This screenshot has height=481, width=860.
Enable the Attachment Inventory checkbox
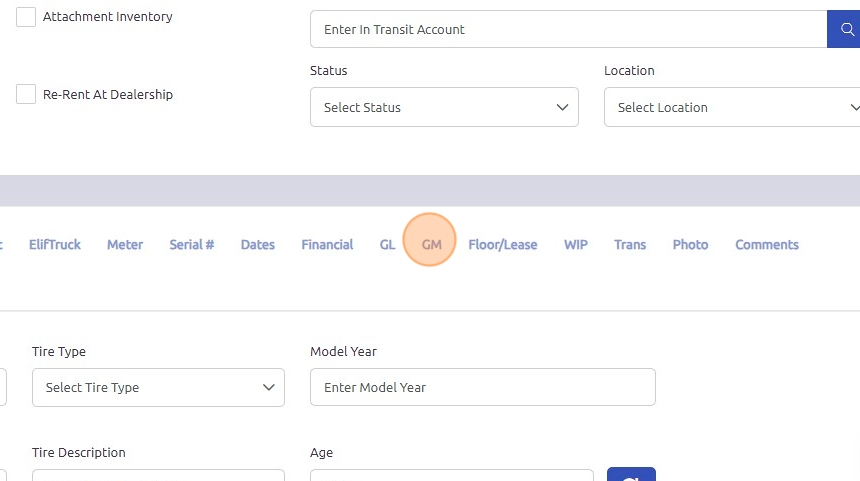click(x=26, y=17)
